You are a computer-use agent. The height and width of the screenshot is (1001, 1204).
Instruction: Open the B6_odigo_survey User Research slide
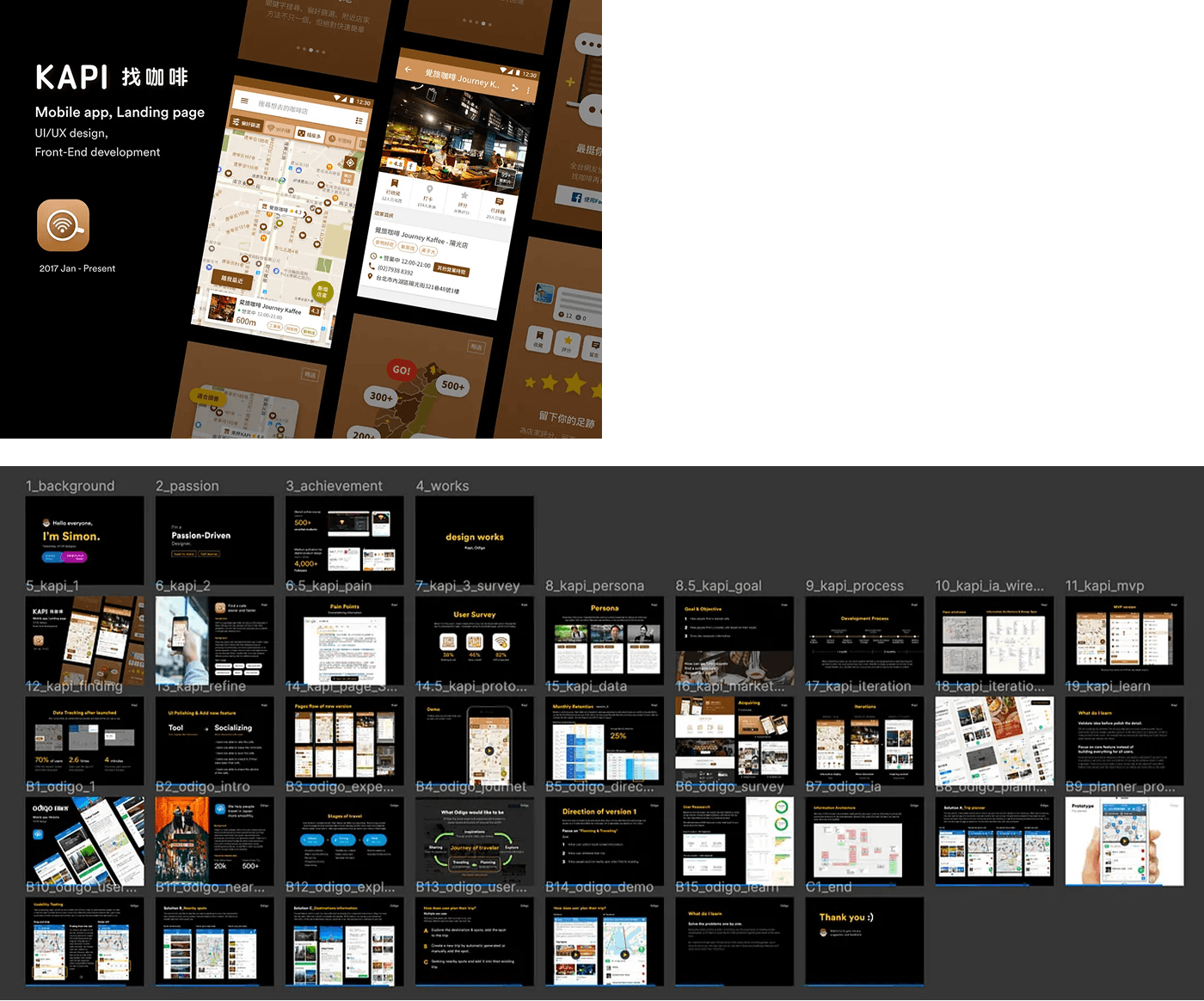[734, 841]
